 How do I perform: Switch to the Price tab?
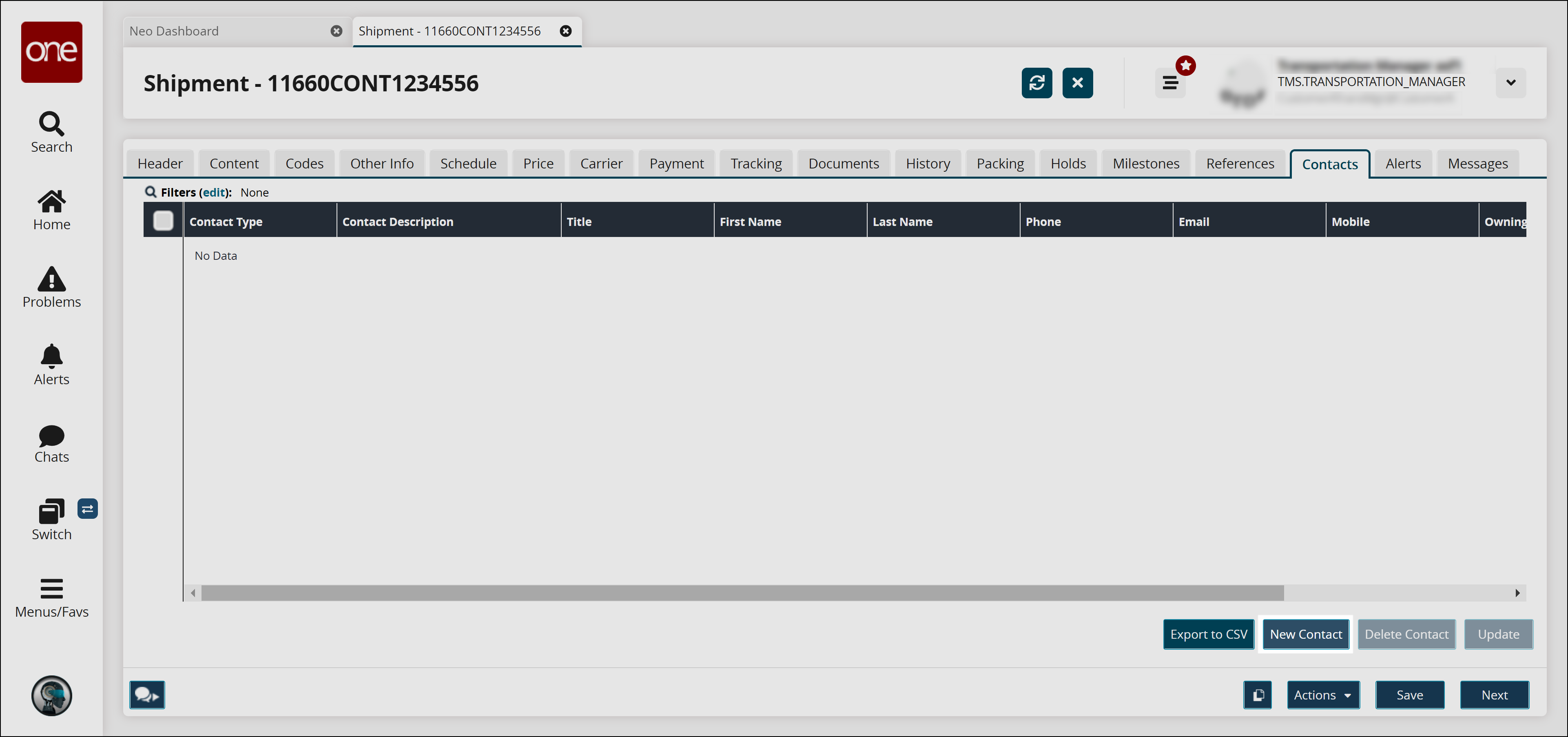coord(538,163)
